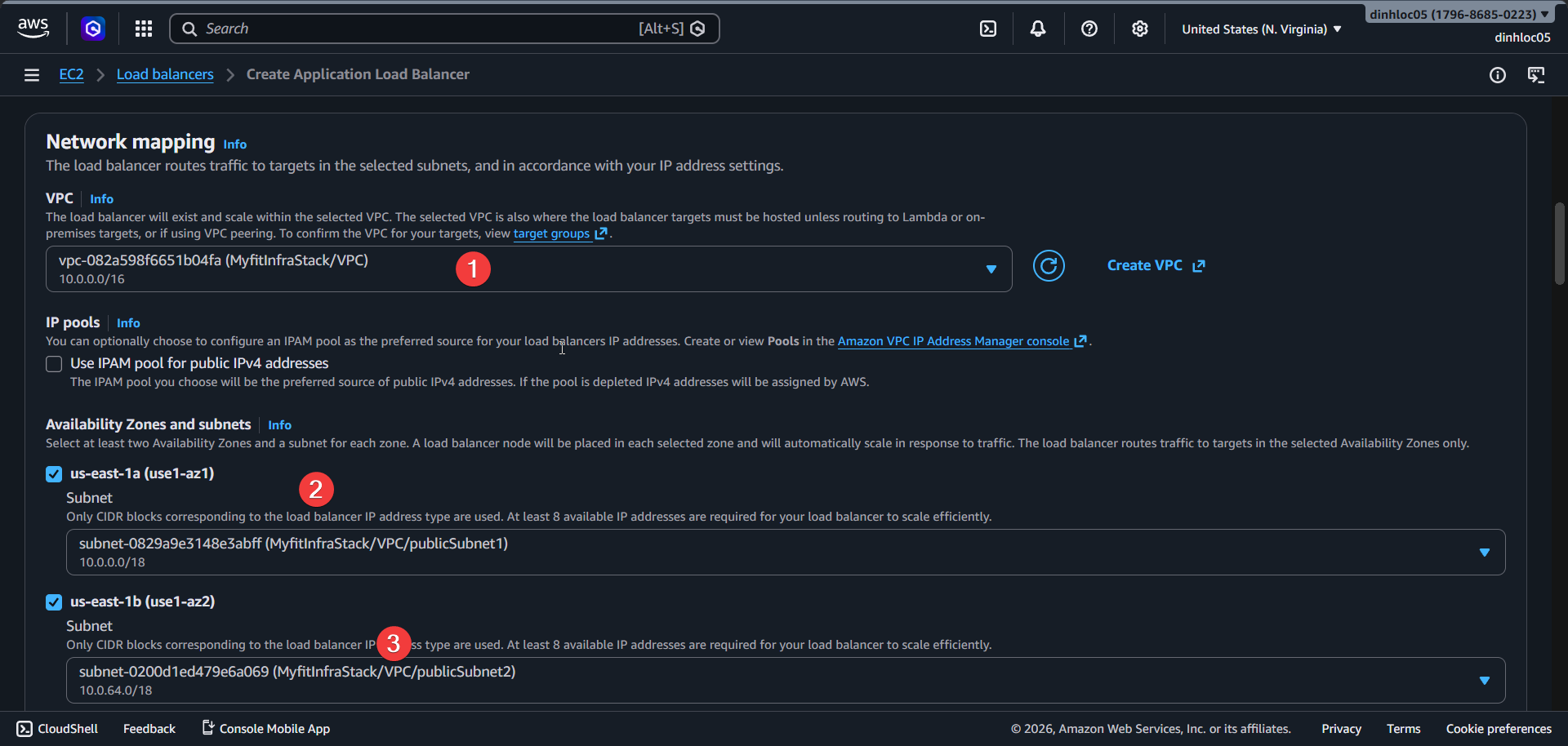Screen dimensions: 1568x746
Task: Open the settings gear icon
Action: pos(1140,29)
